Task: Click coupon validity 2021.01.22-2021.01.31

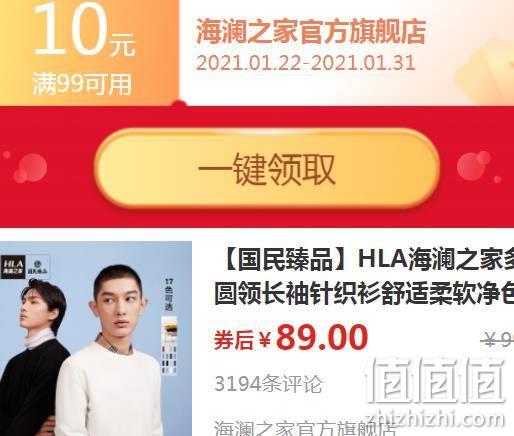Action: tap(306, 62)
